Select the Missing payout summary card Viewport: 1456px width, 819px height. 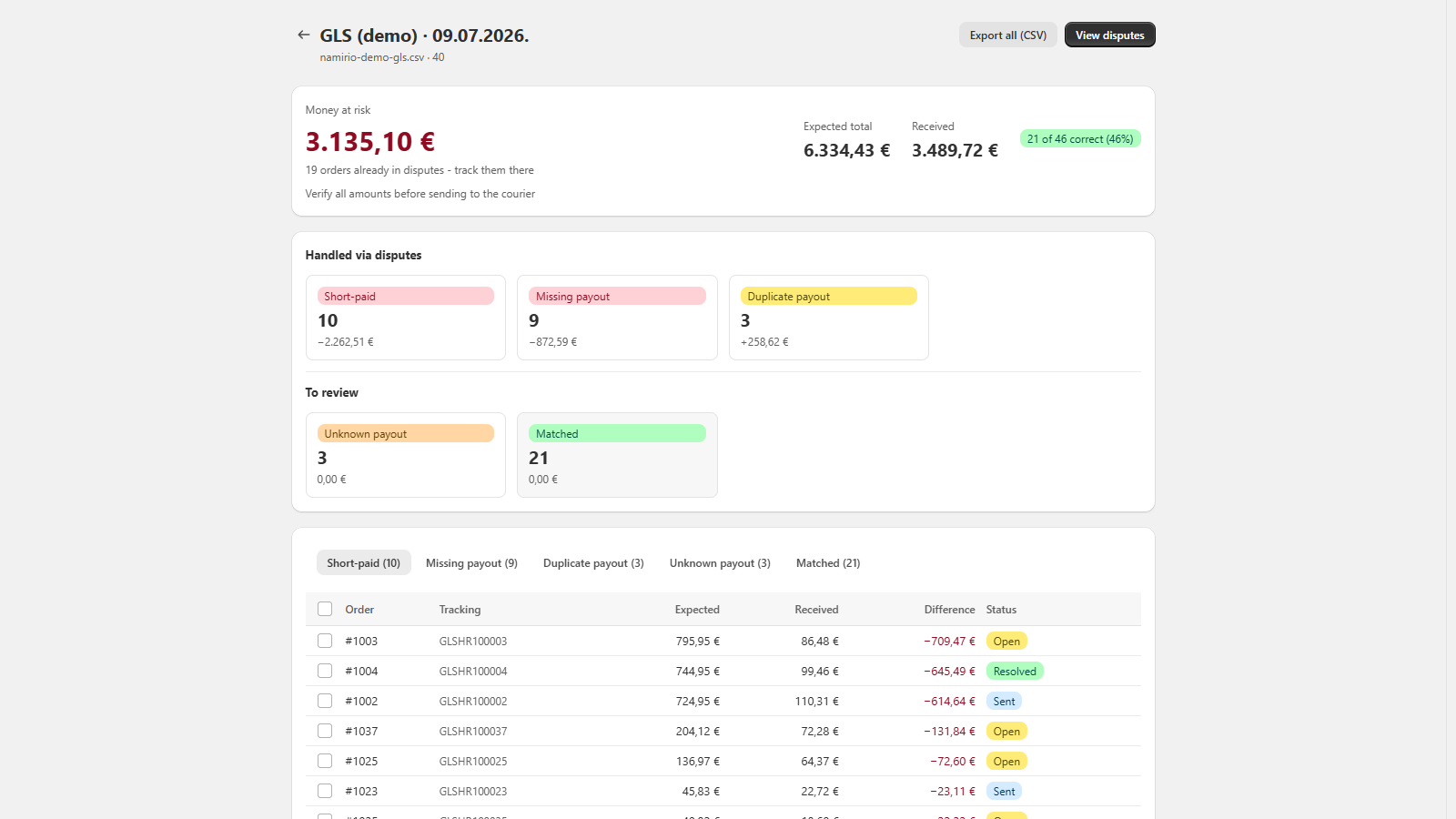click(x=617, y=318)
